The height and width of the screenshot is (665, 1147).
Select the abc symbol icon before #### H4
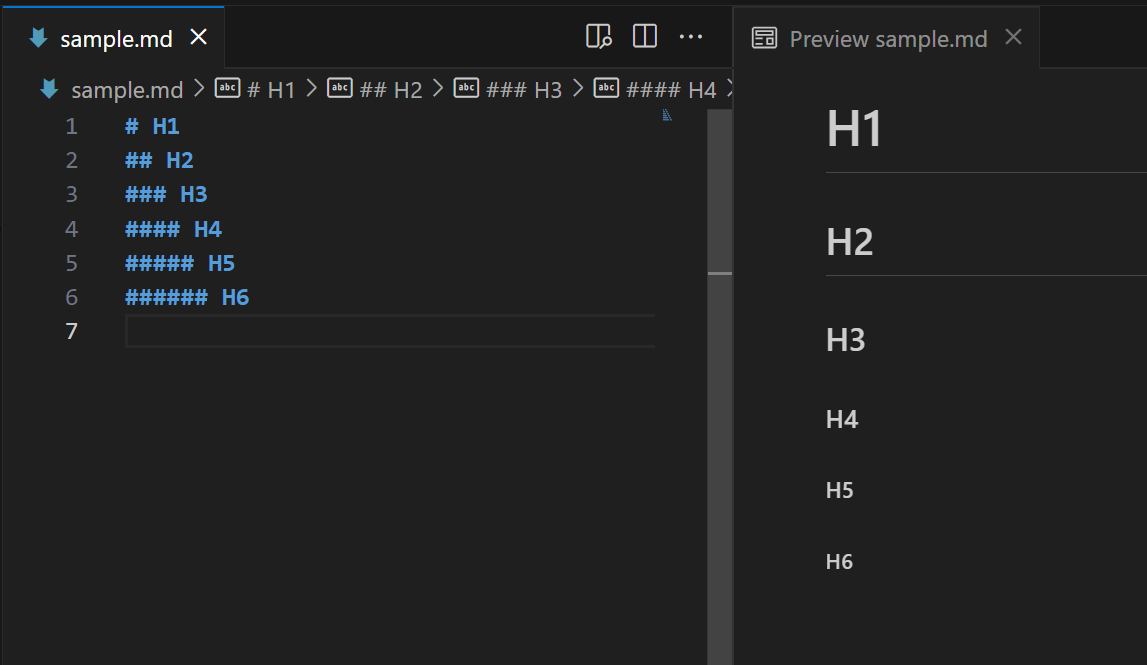tap(606, 88)
